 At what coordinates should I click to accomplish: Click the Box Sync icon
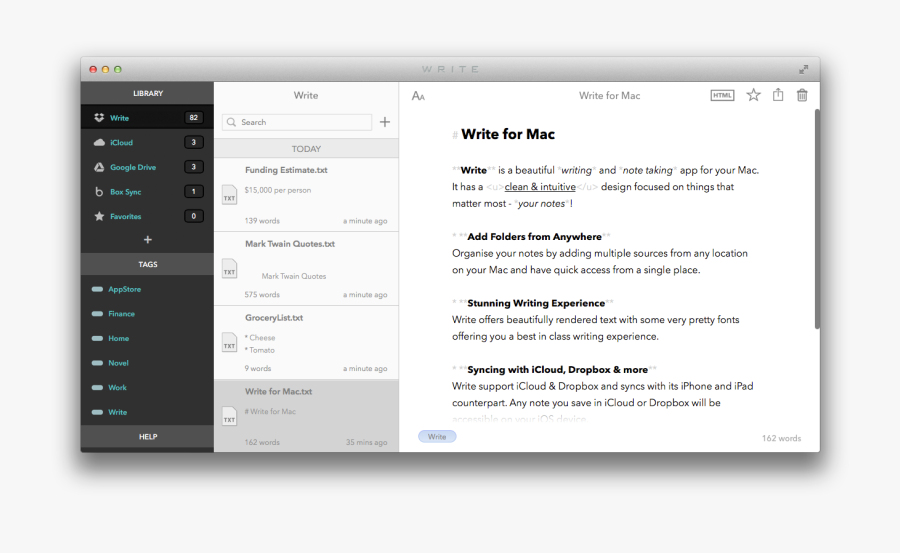tap(99, 192)
